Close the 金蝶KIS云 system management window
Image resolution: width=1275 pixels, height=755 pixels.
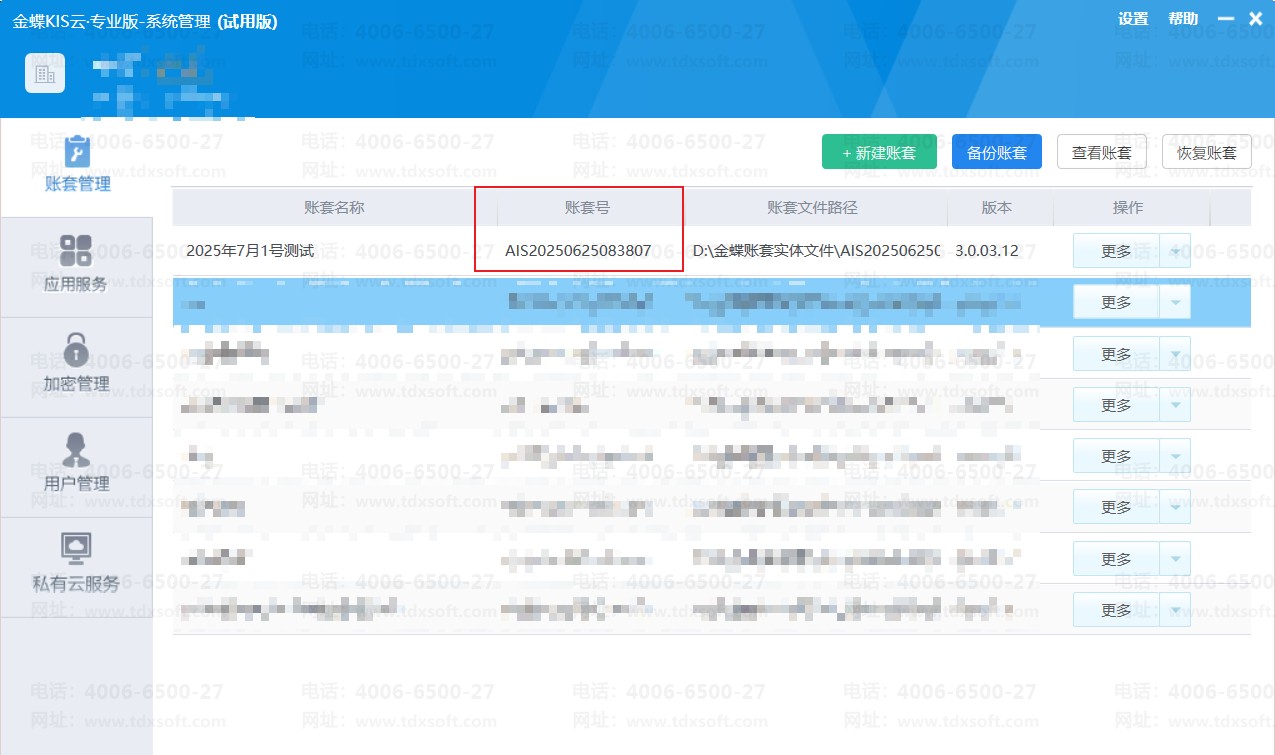click(x=1255, y=19)
